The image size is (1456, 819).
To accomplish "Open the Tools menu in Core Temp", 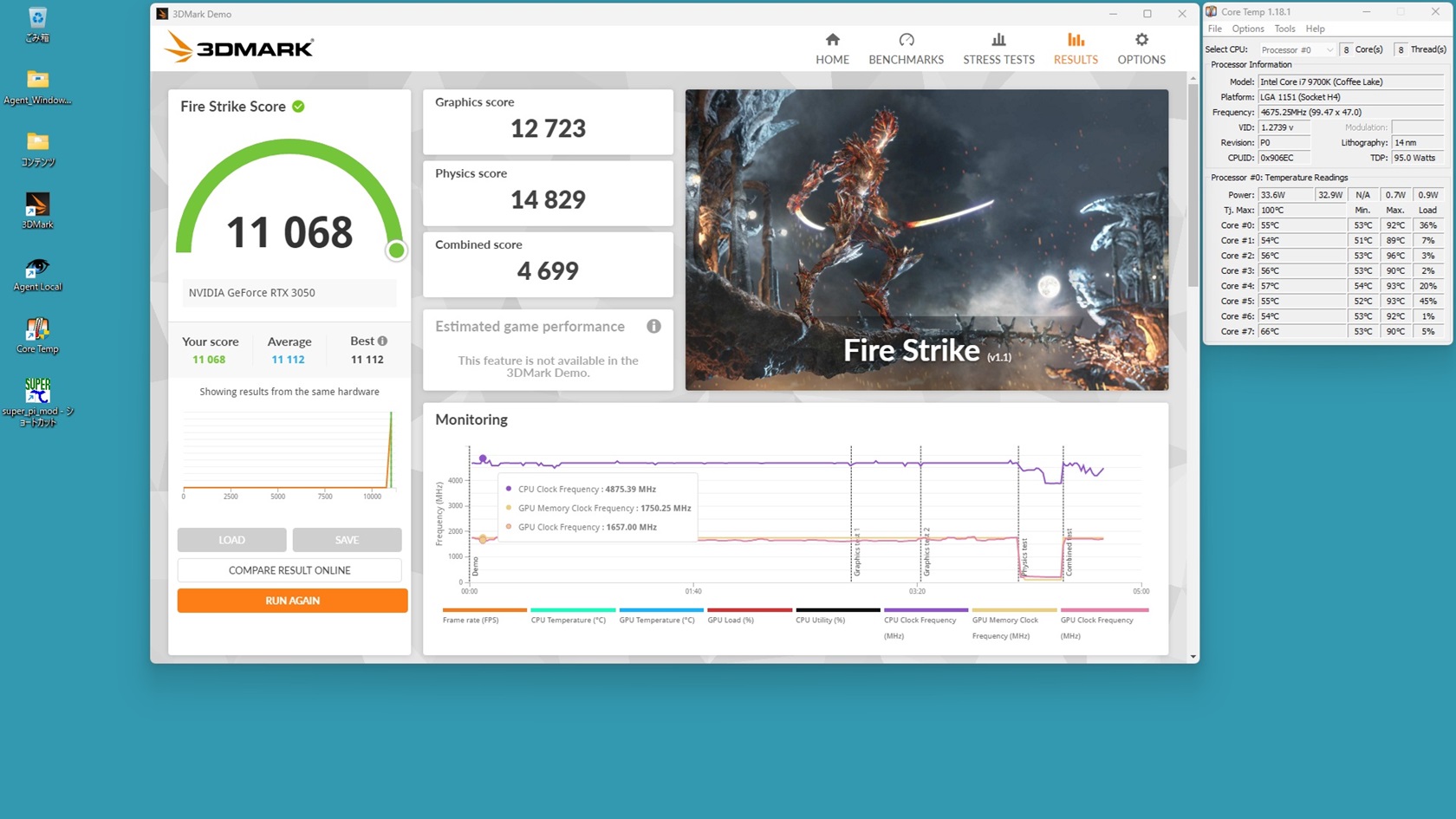I will [x=1284, y=29].
